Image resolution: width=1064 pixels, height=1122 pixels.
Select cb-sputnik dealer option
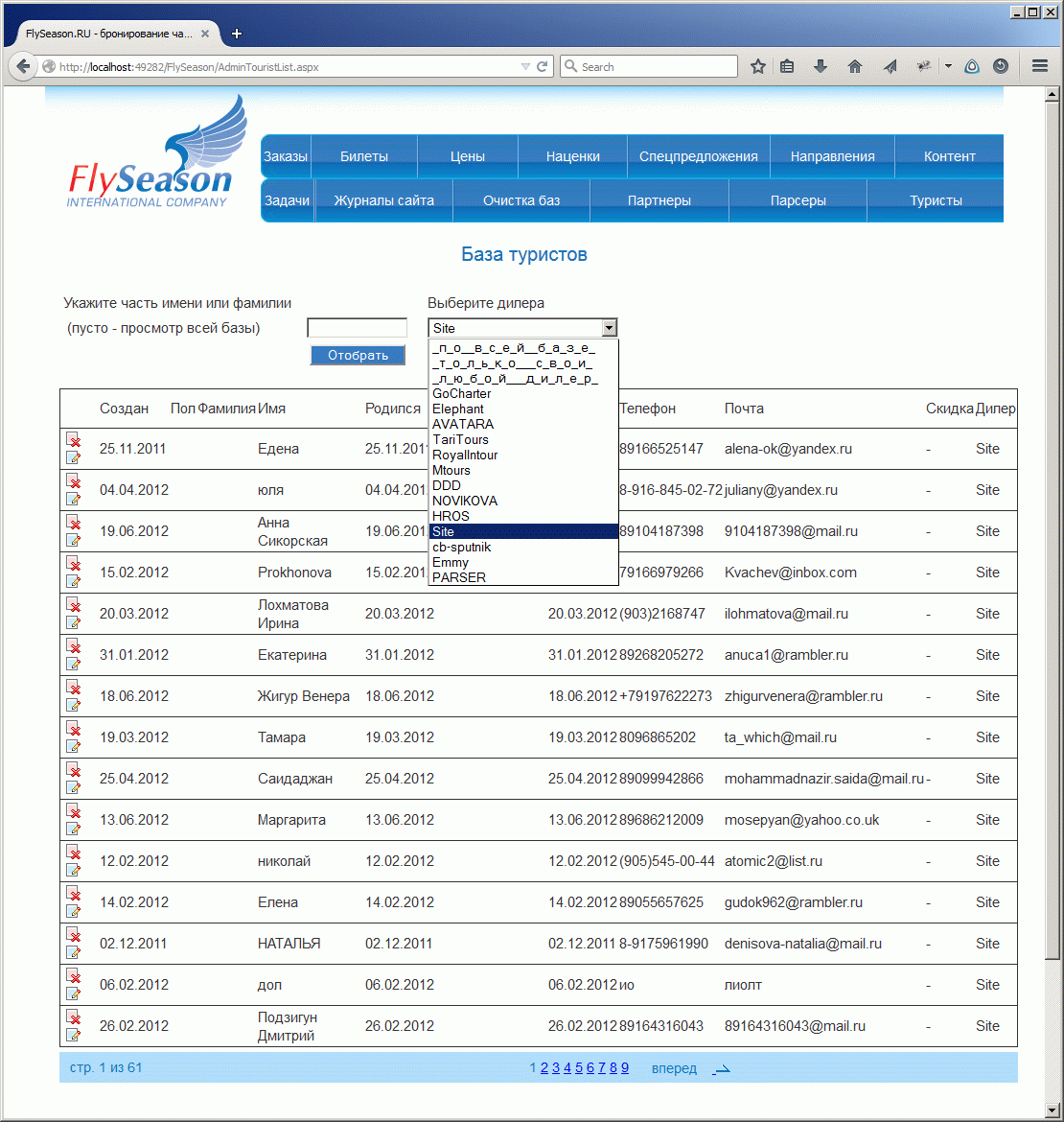click(x=522, y=547)
